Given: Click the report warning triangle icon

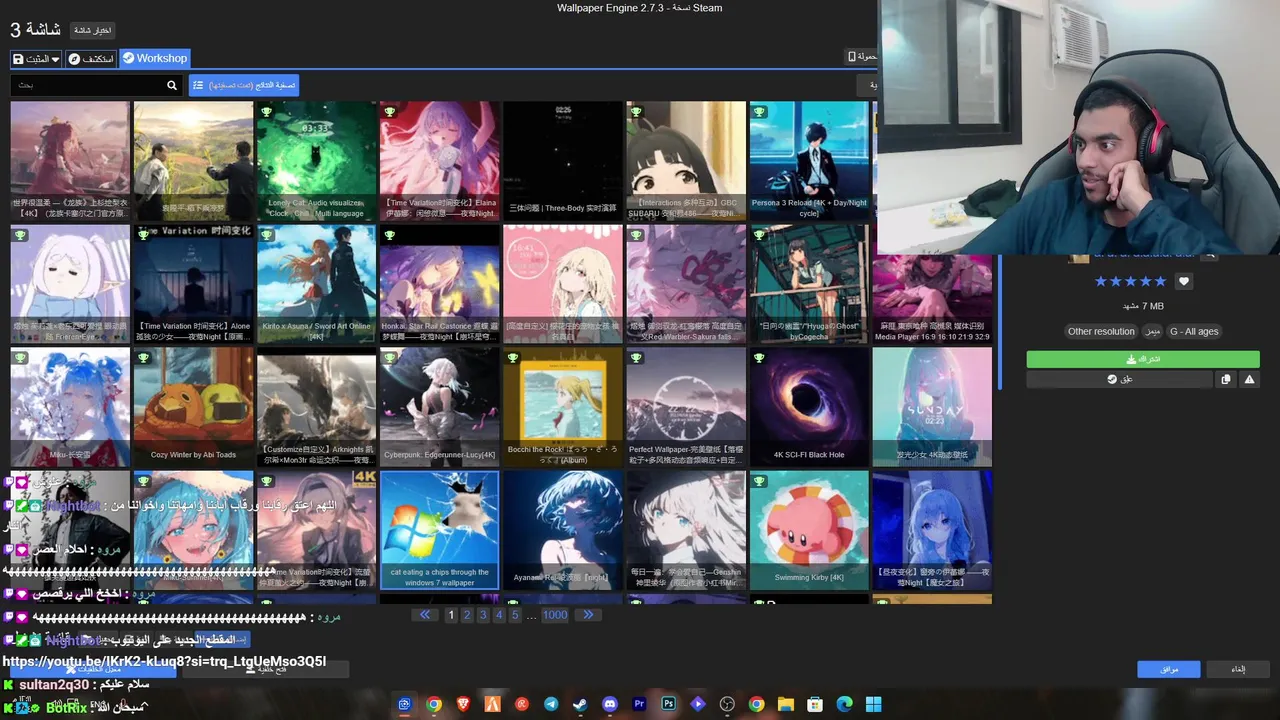Looking at the screenshot, I should (x=1249, y=379).
